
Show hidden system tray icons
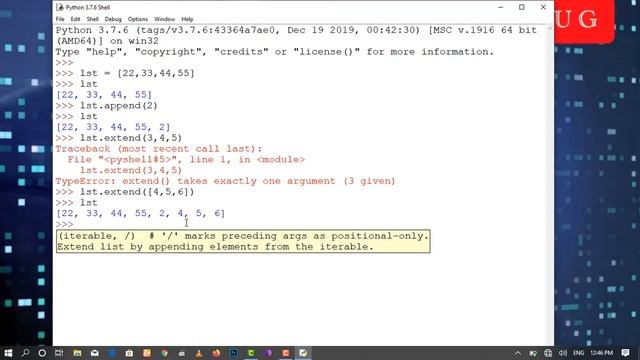coord(518,353)
